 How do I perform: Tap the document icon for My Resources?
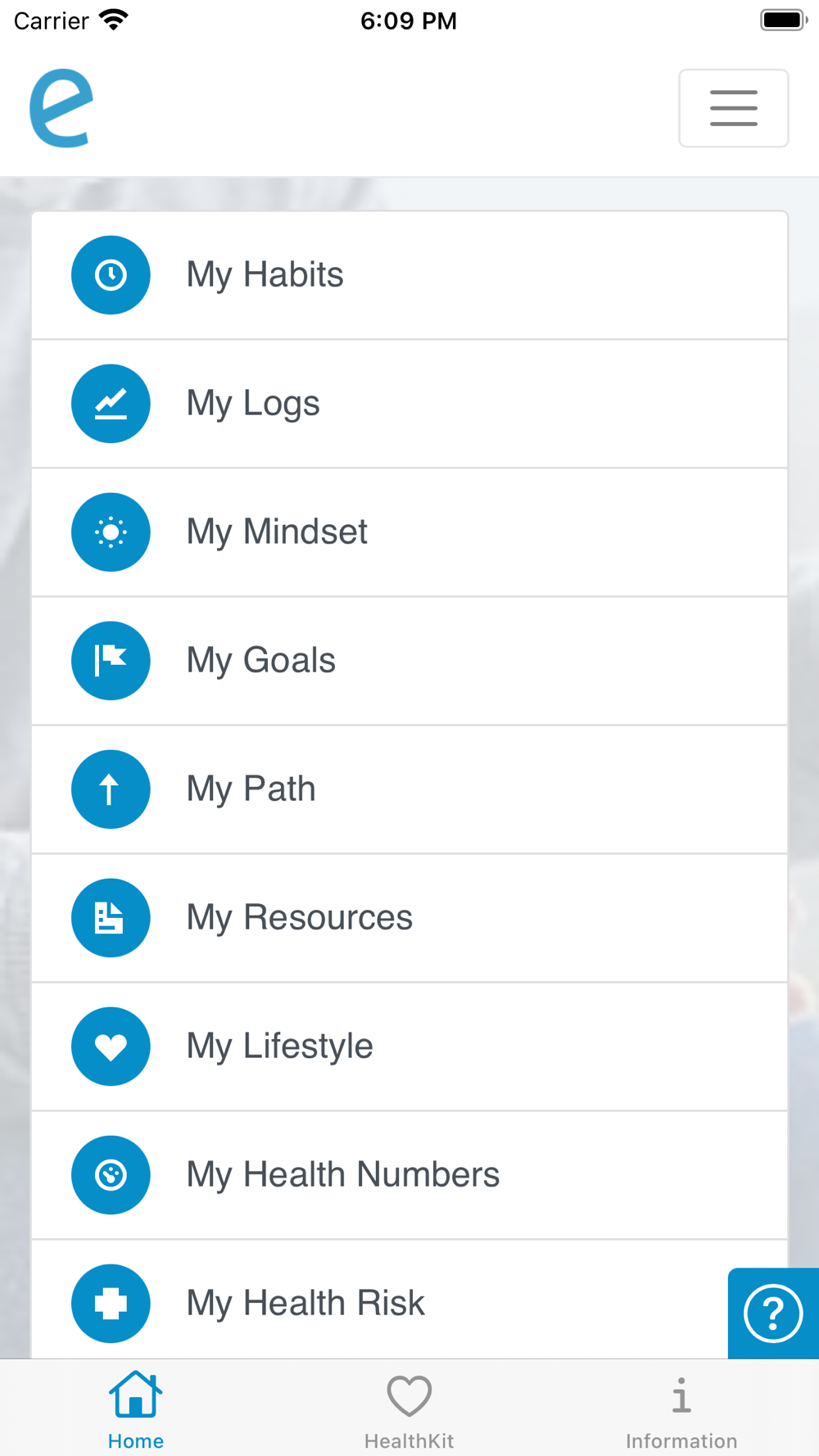click(x=111, y=918)
